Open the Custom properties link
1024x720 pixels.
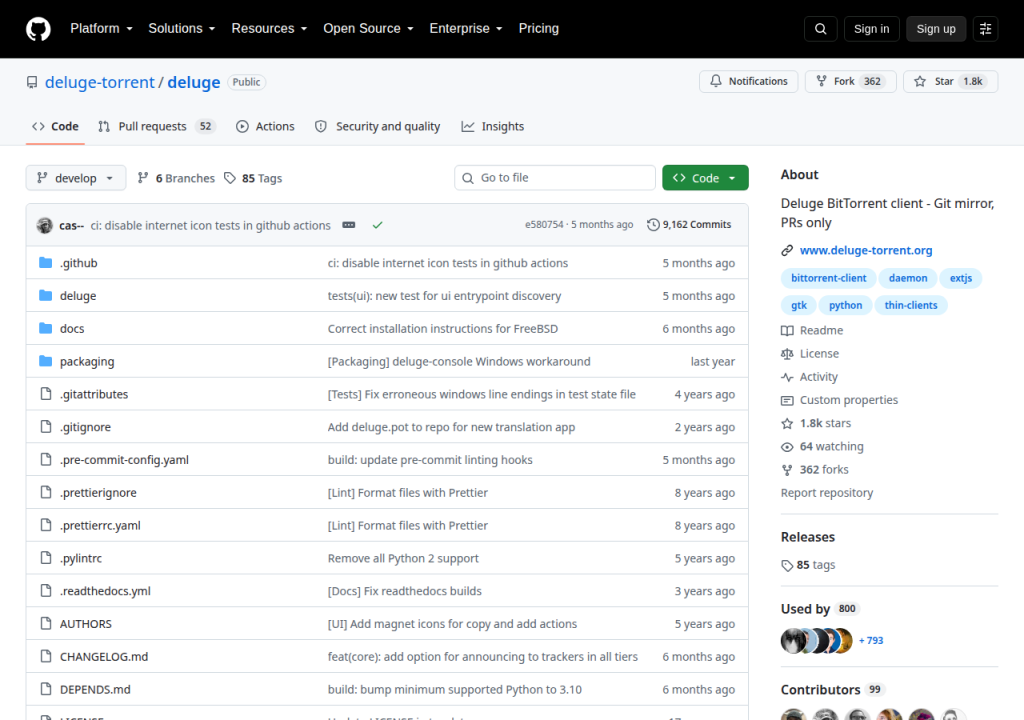[848, 400]
